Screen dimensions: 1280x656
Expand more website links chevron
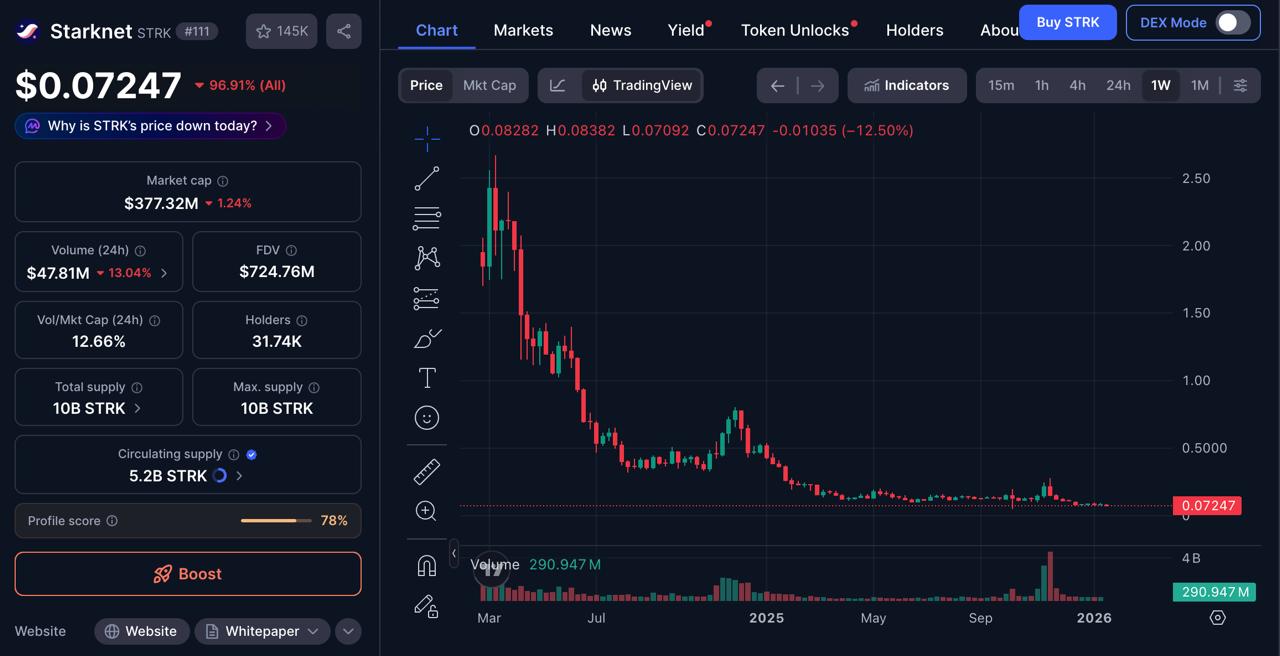point(348,631)
